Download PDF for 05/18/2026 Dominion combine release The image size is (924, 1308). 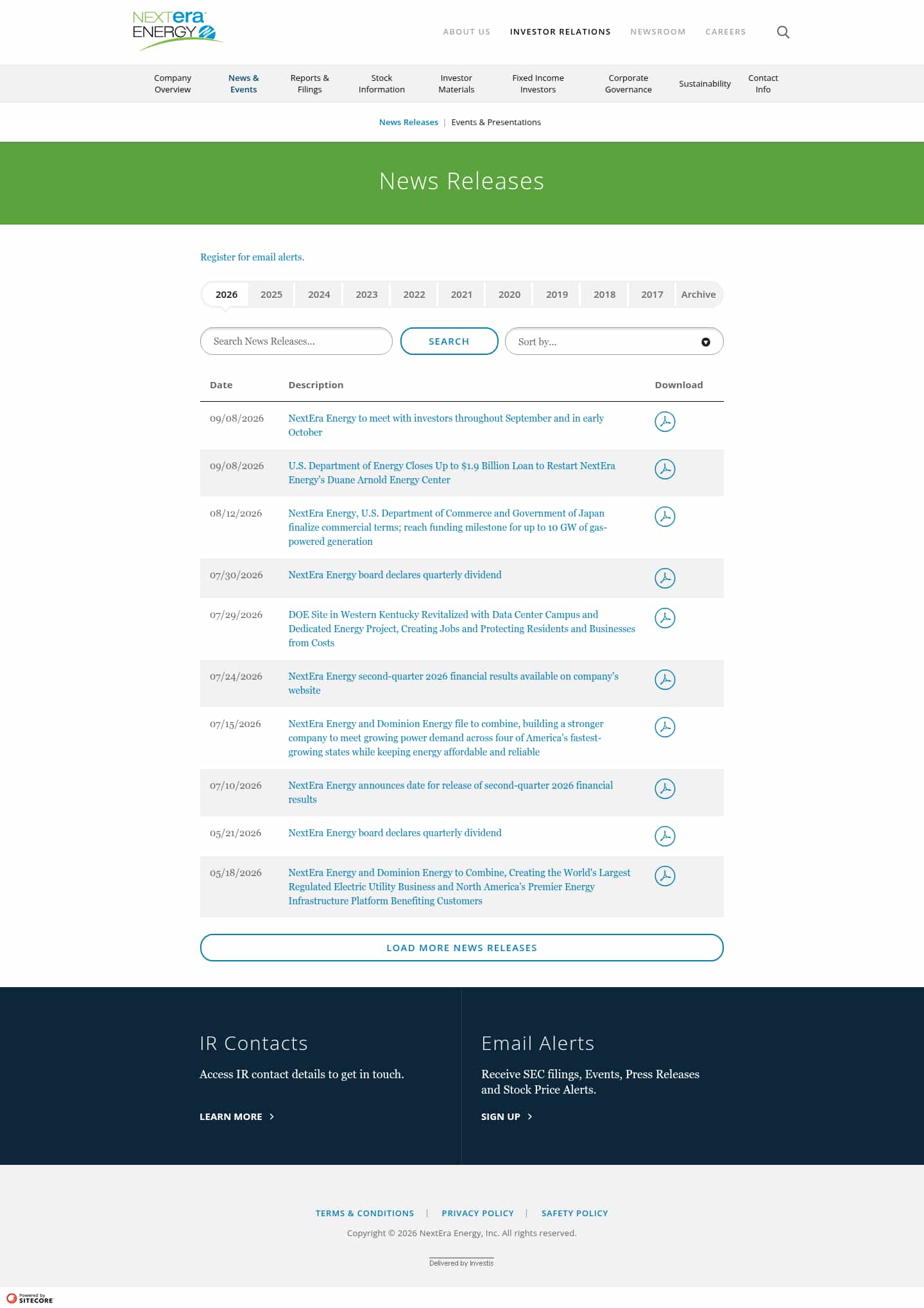click(x=665, y=876)
